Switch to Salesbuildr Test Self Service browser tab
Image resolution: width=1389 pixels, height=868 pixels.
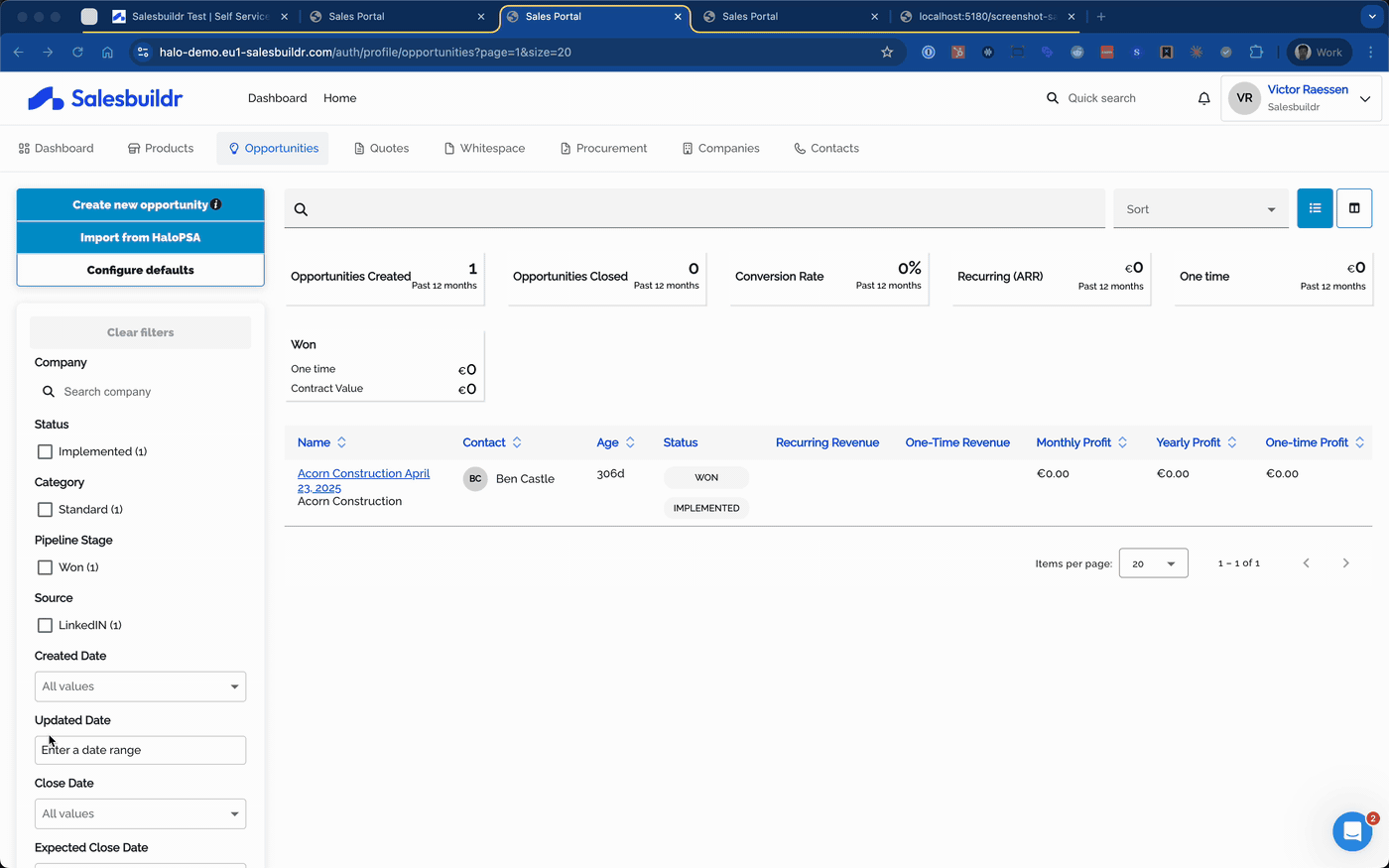pos(198,16)
